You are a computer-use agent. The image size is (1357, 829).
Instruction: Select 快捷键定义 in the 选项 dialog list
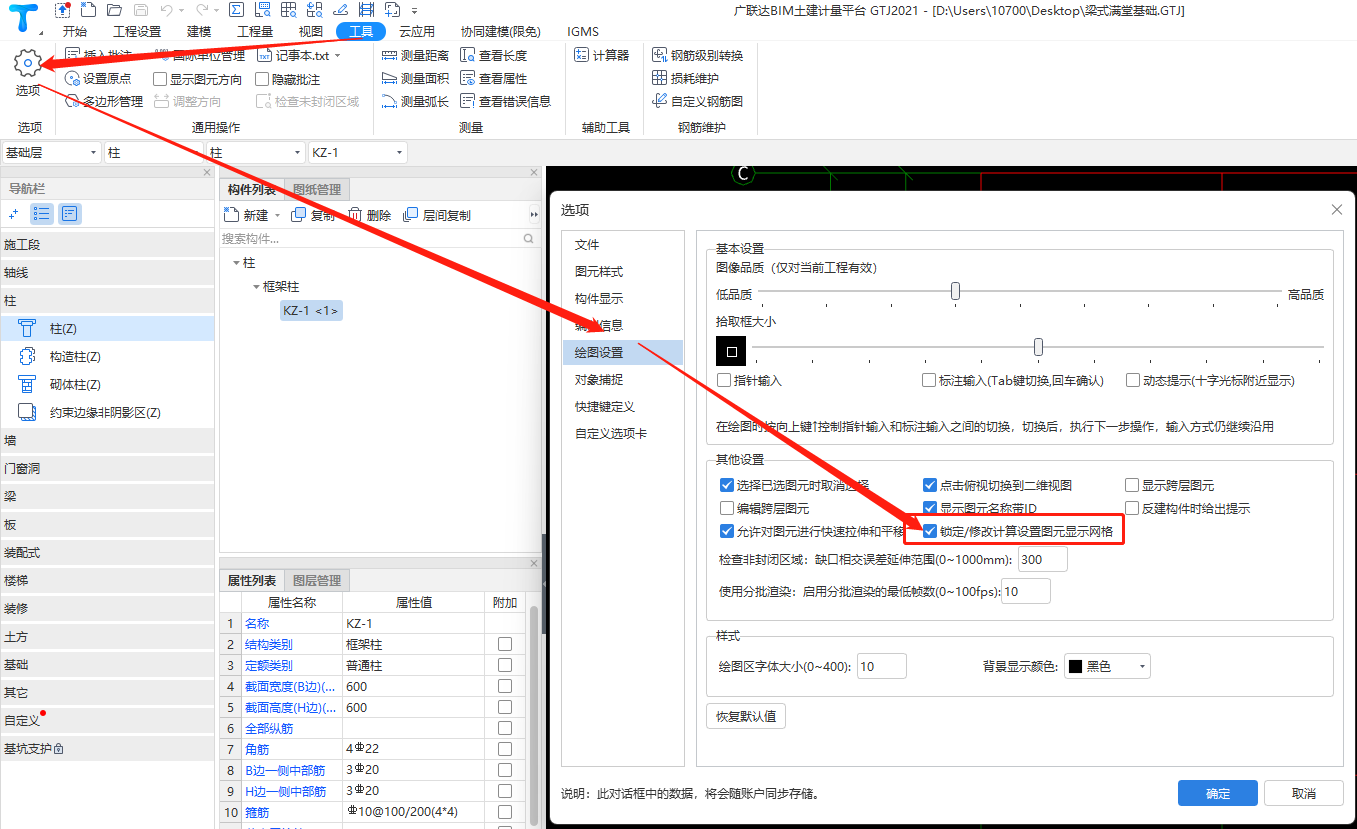click(x=622, y=406)
